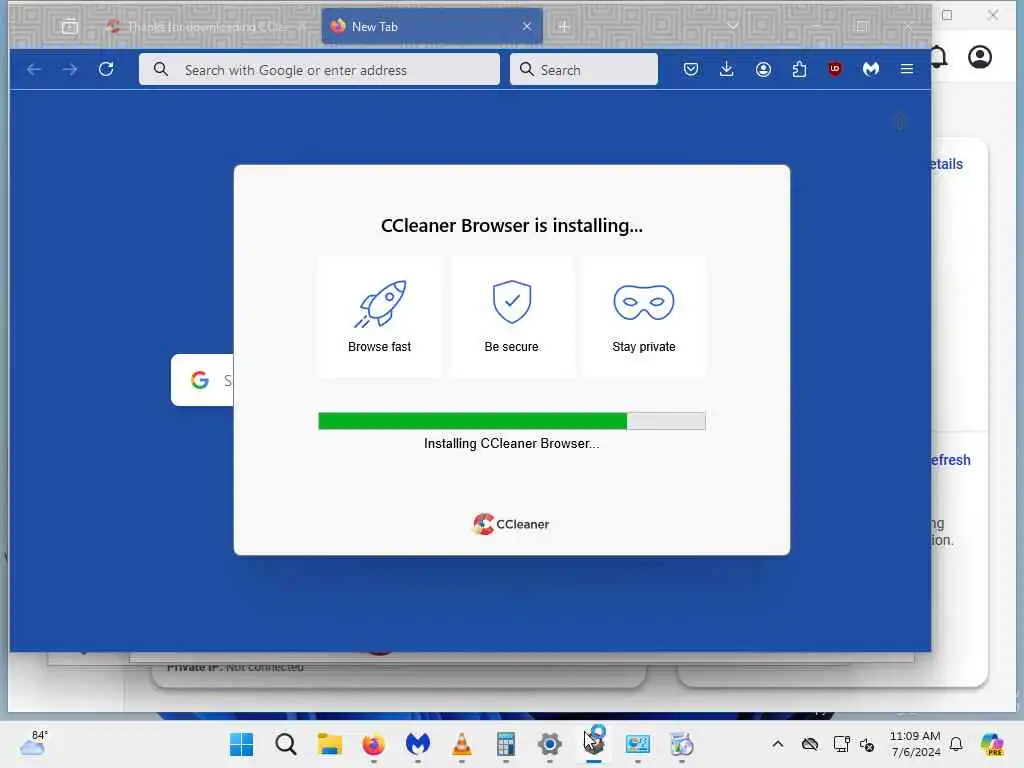The width and height of the screenshot is (1024, 768).
Task: Click the Google address bar field
Action: (x=319, y=69)
